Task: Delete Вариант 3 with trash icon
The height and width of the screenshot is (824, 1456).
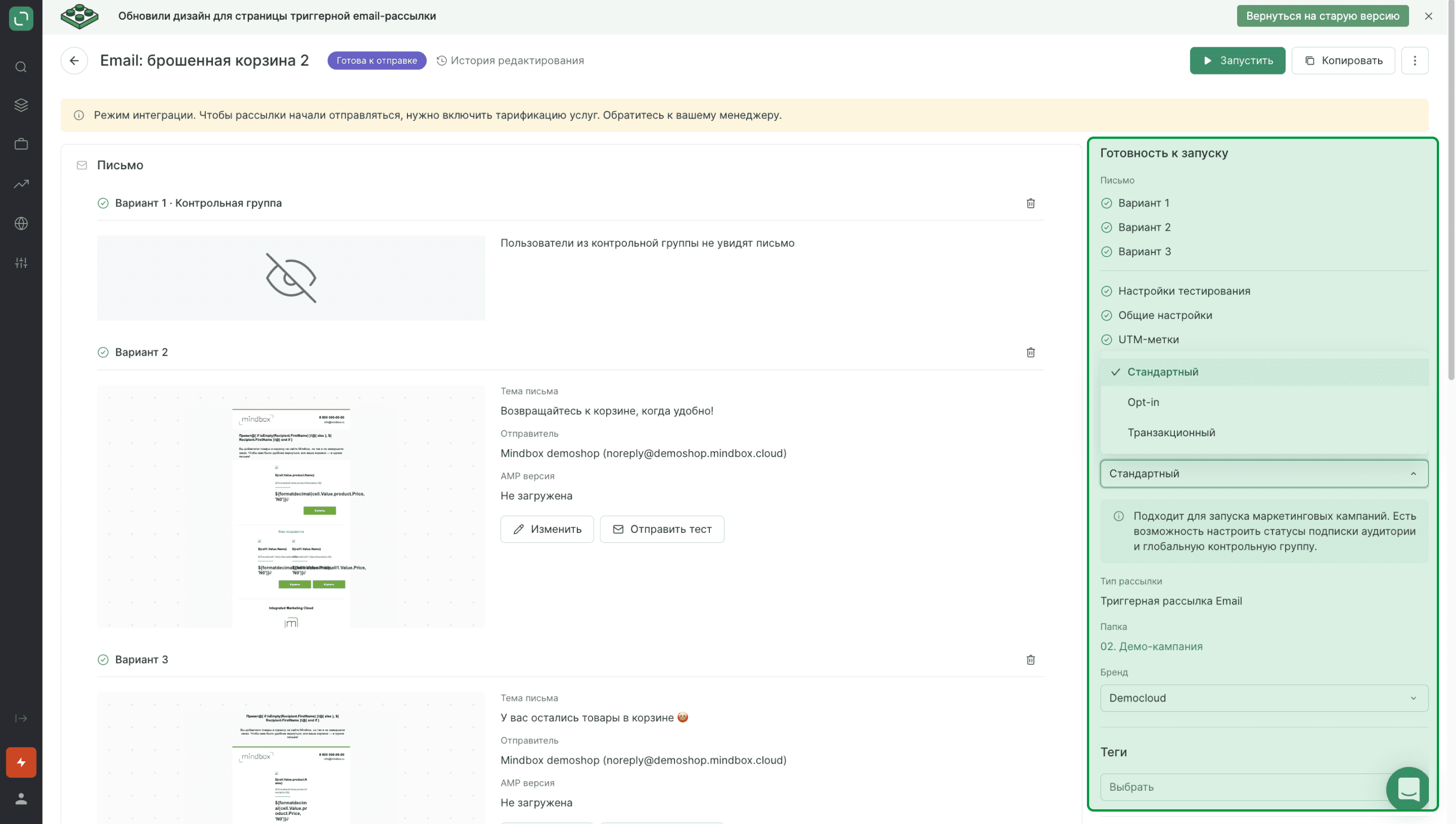Action: [1030, 660]
